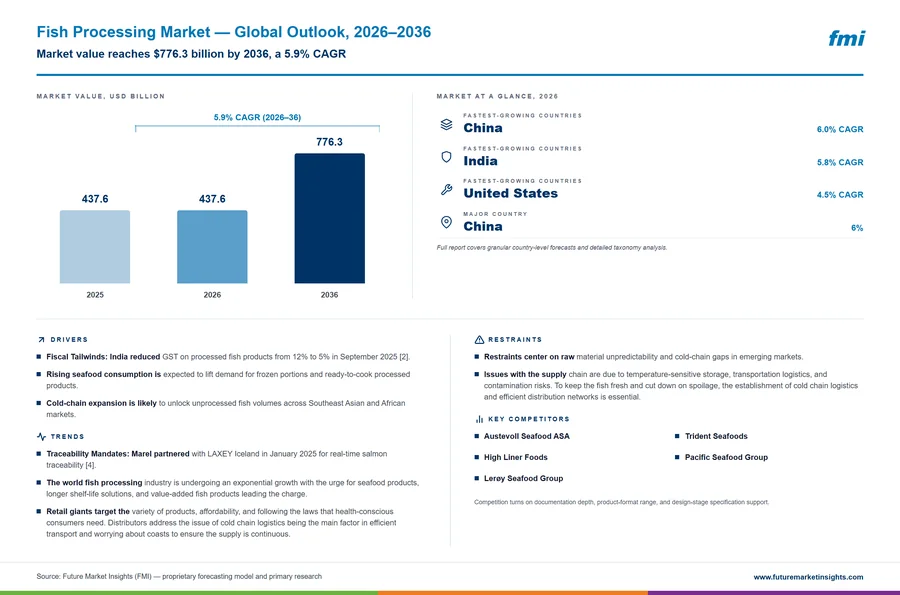Click the title Fish Processing Market — Global Outlook
The width and height of the screenshot is (900, 595).
point(234,32)
